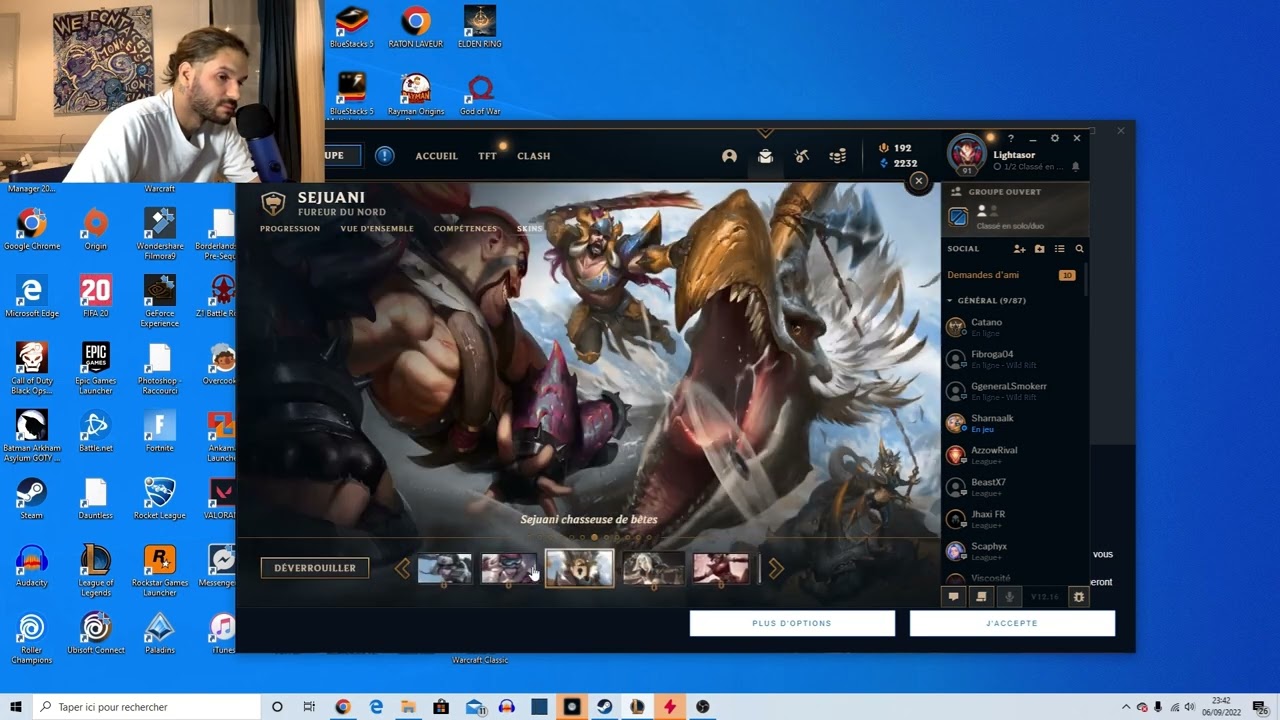Click the PLUS D'OPTIONS button
Viewport: 1280px width, 720px height.
792,623
